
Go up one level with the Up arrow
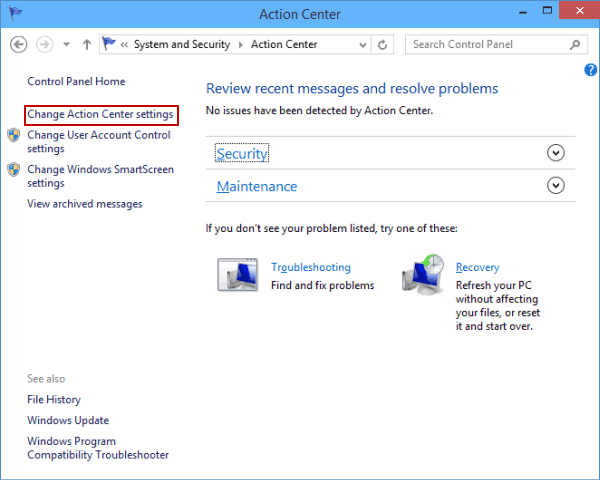(x=87, y=44)
